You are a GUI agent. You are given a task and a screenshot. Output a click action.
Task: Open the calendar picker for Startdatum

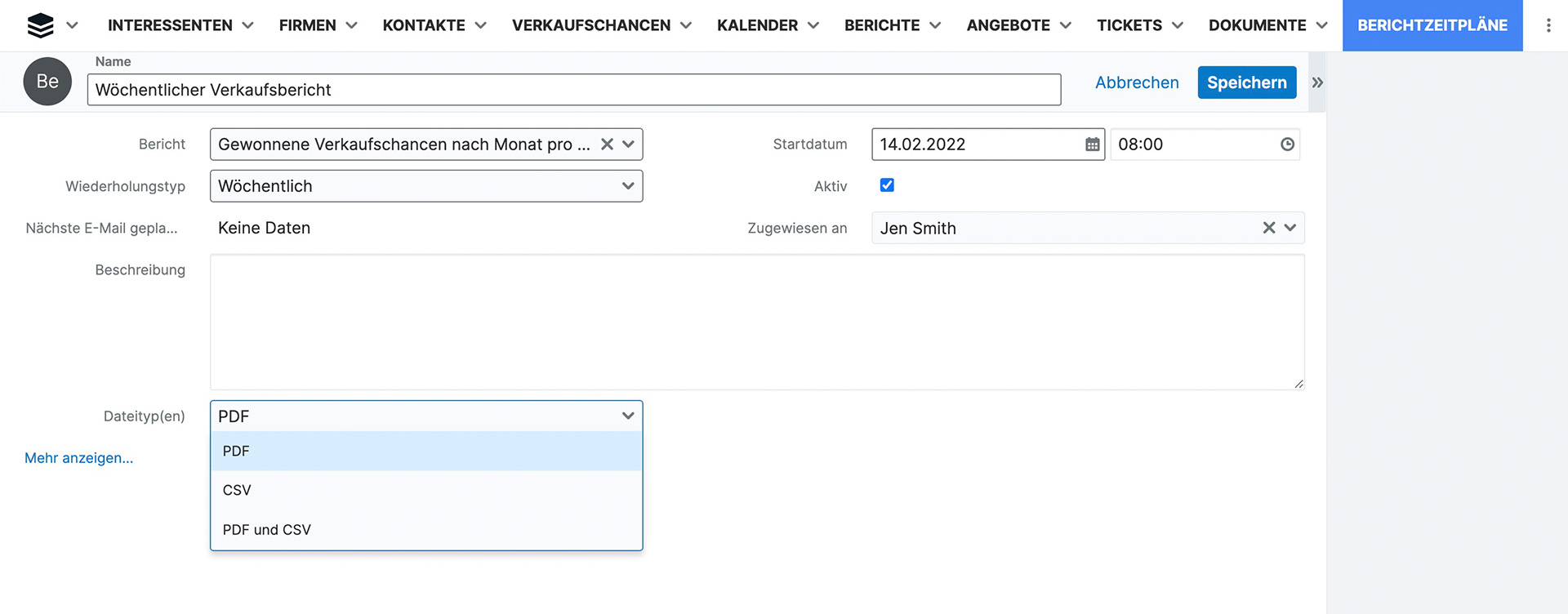click(1092, 145)
